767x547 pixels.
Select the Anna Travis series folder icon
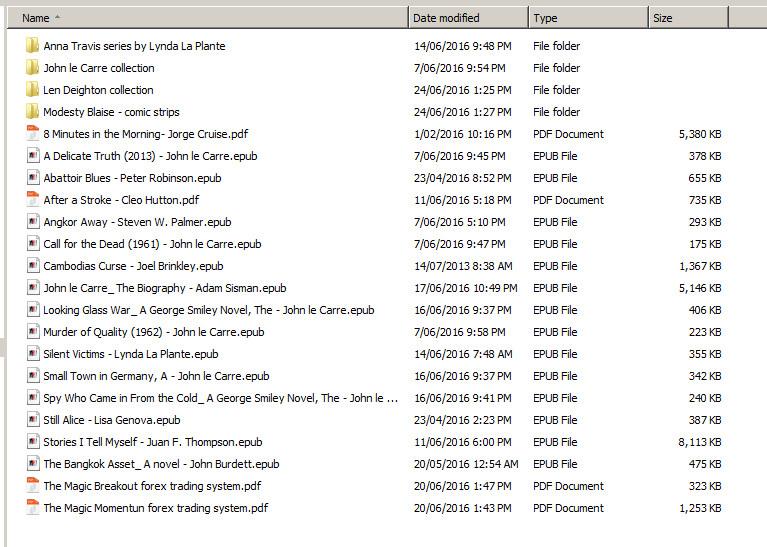point(32,46)
